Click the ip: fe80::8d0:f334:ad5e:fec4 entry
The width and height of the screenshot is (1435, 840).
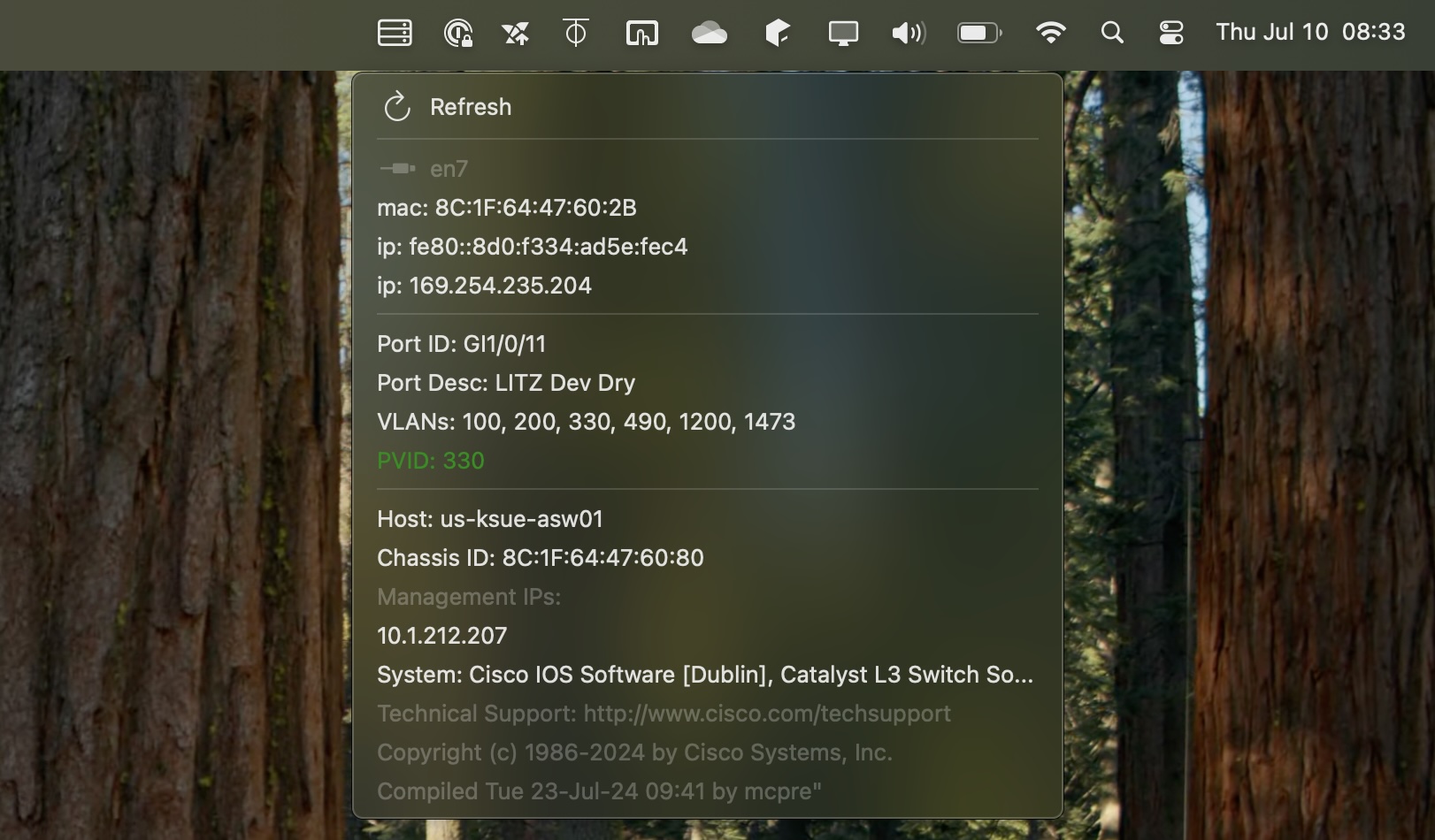click(x=708, y=247)
